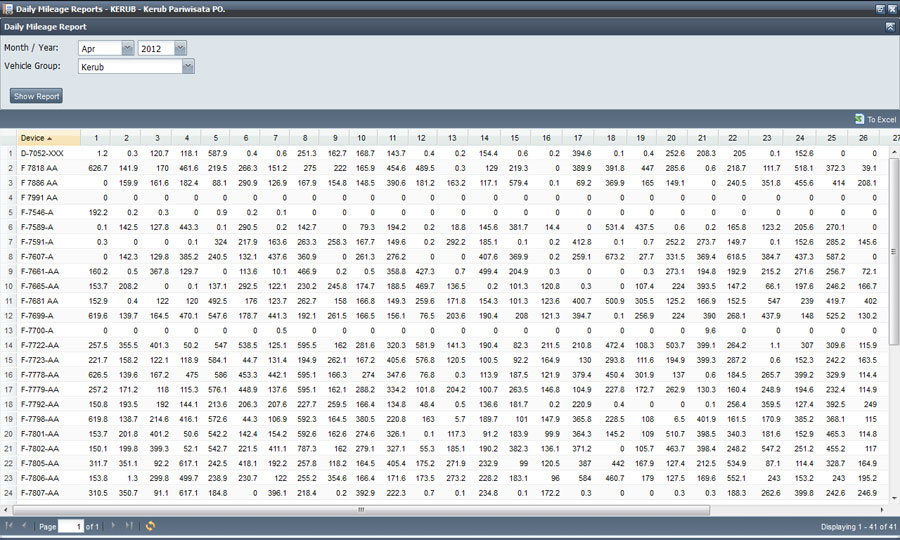
Task: Click the next page arrow icon
Action: point(113,526)
